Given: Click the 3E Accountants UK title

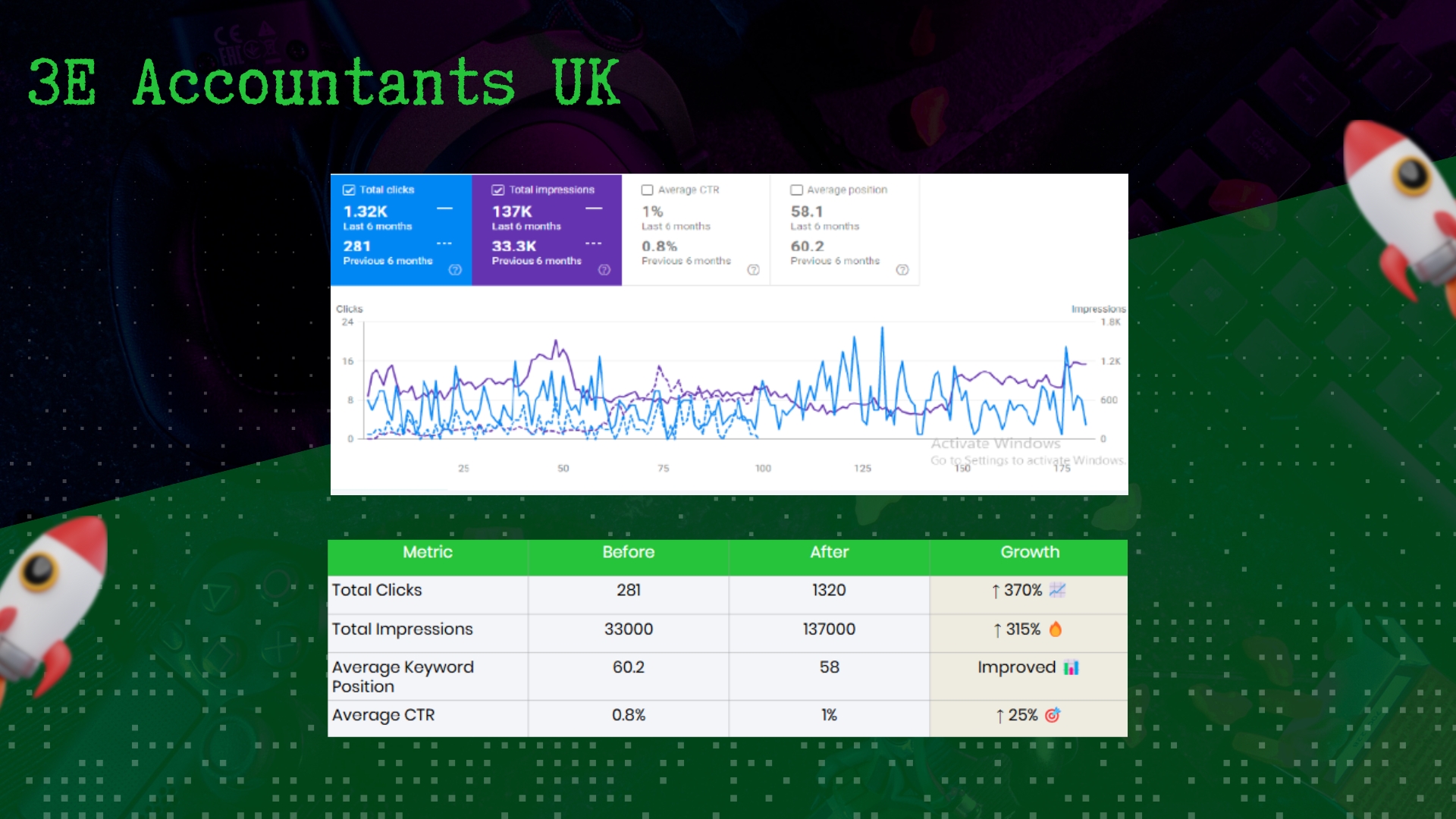Looking at the screenshot, I should tap(324, 83).
